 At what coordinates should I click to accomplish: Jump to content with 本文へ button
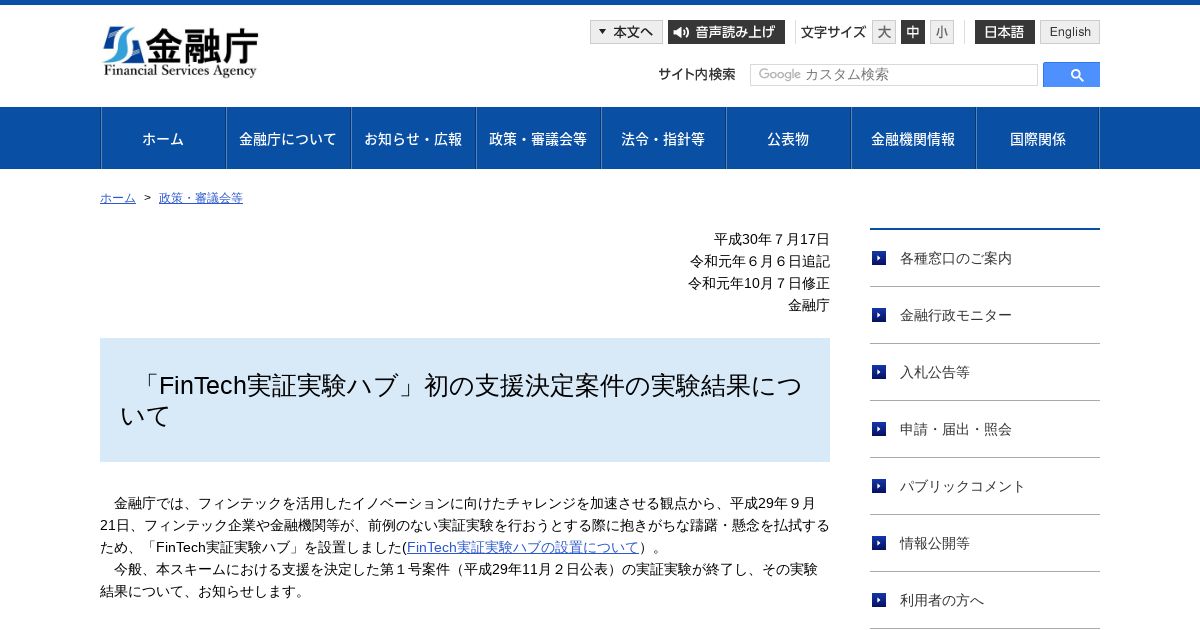pyautogui.click(x=626, y=32)
